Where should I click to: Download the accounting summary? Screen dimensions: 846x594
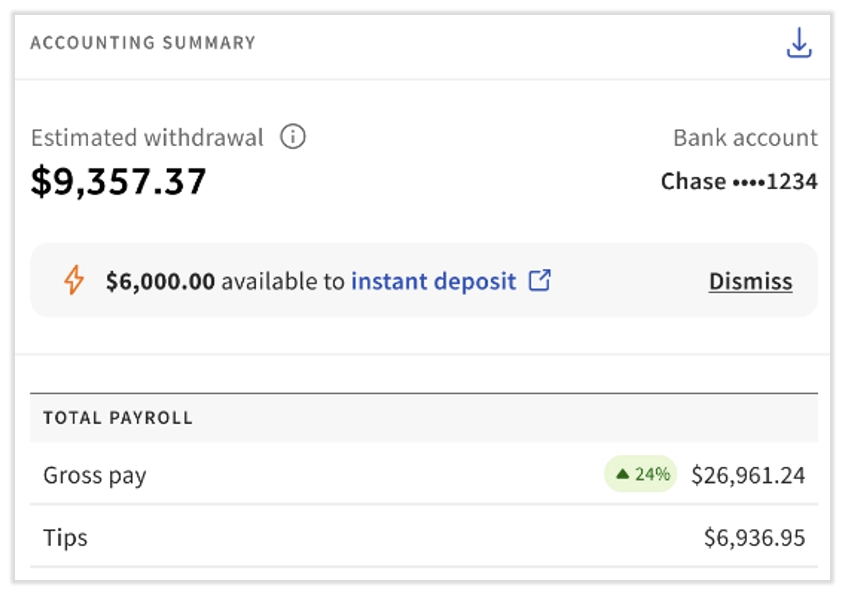799,43
